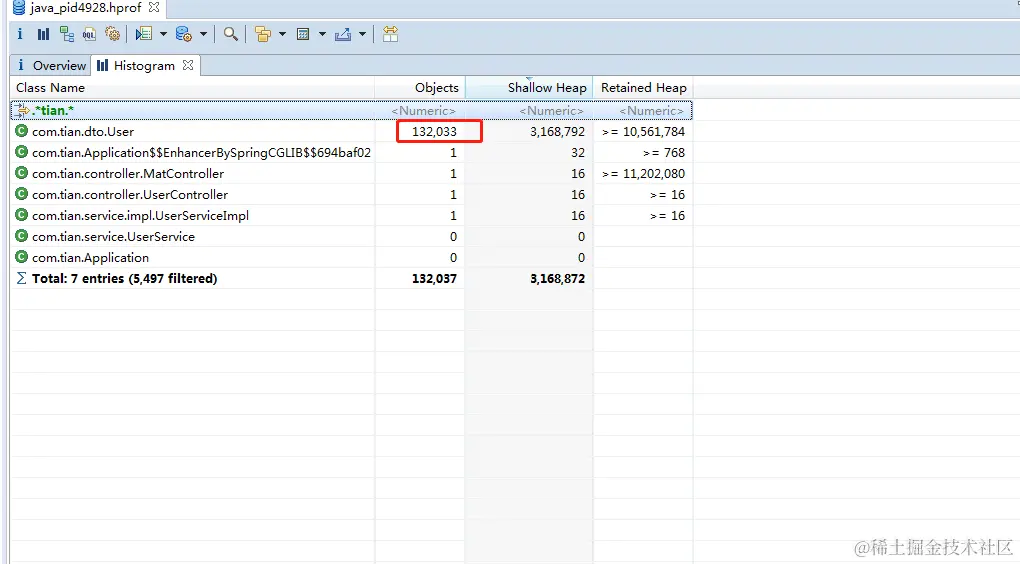The height and width of the screenshot is (564, 1020).
Task: Sort by Retained Heap column header
Action: pyautogui.click(x=643, y=87)
